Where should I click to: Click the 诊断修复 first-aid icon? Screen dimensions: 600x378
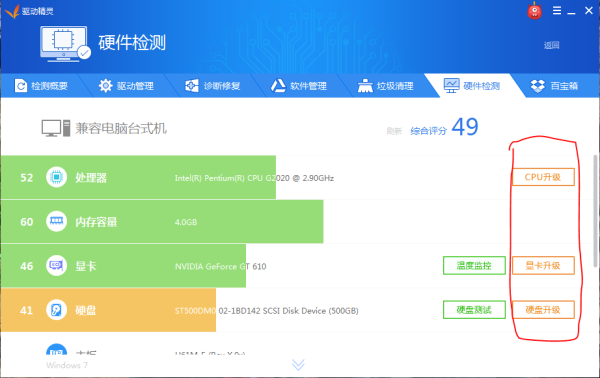[x=192, y=86]
